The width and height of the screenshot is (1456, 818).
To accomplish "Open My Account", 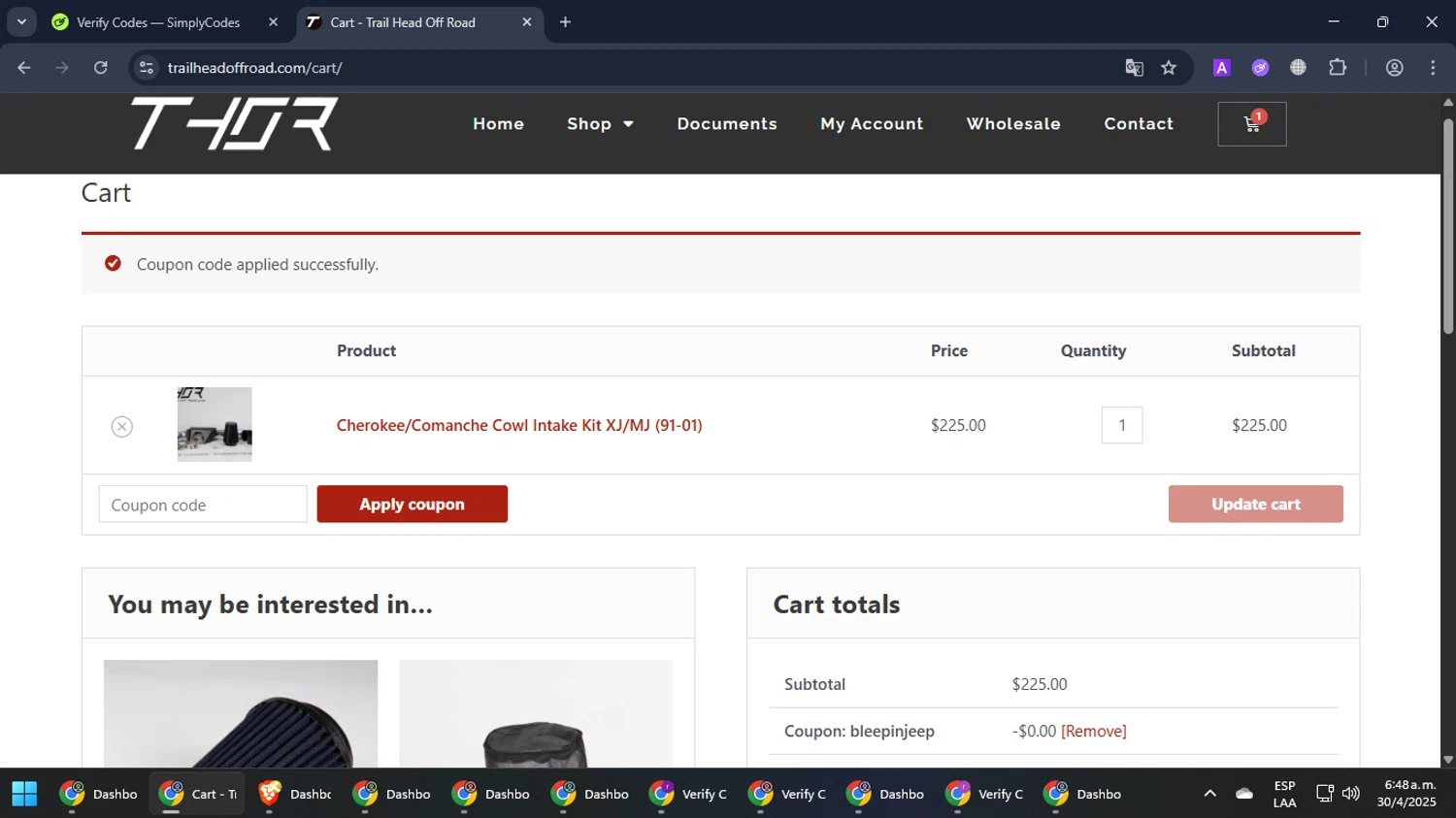I will point(872,124).
